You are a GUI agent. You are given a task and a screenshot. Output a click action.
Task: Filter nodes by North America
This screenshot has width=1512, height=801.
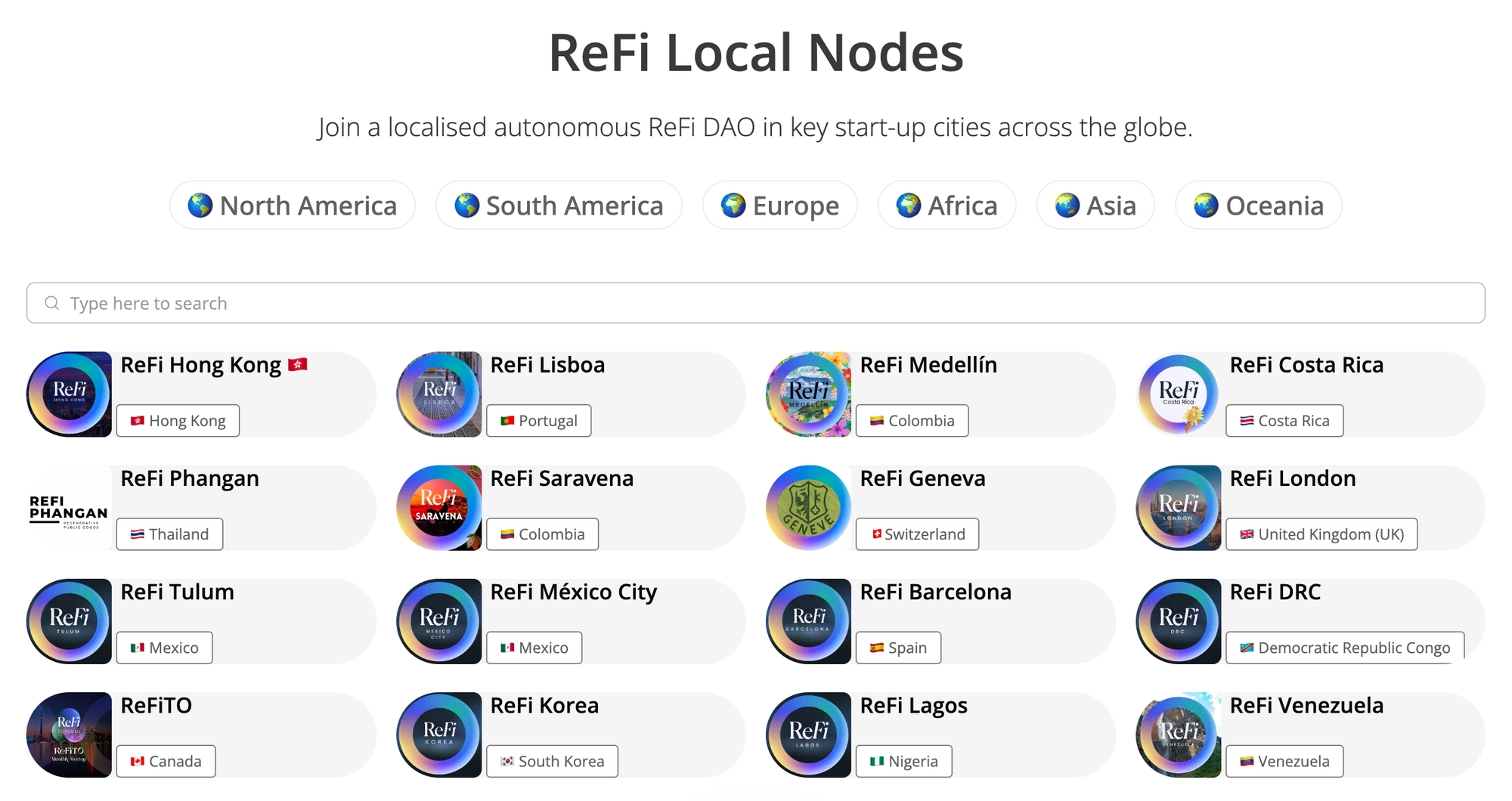(x=293, y=206)
